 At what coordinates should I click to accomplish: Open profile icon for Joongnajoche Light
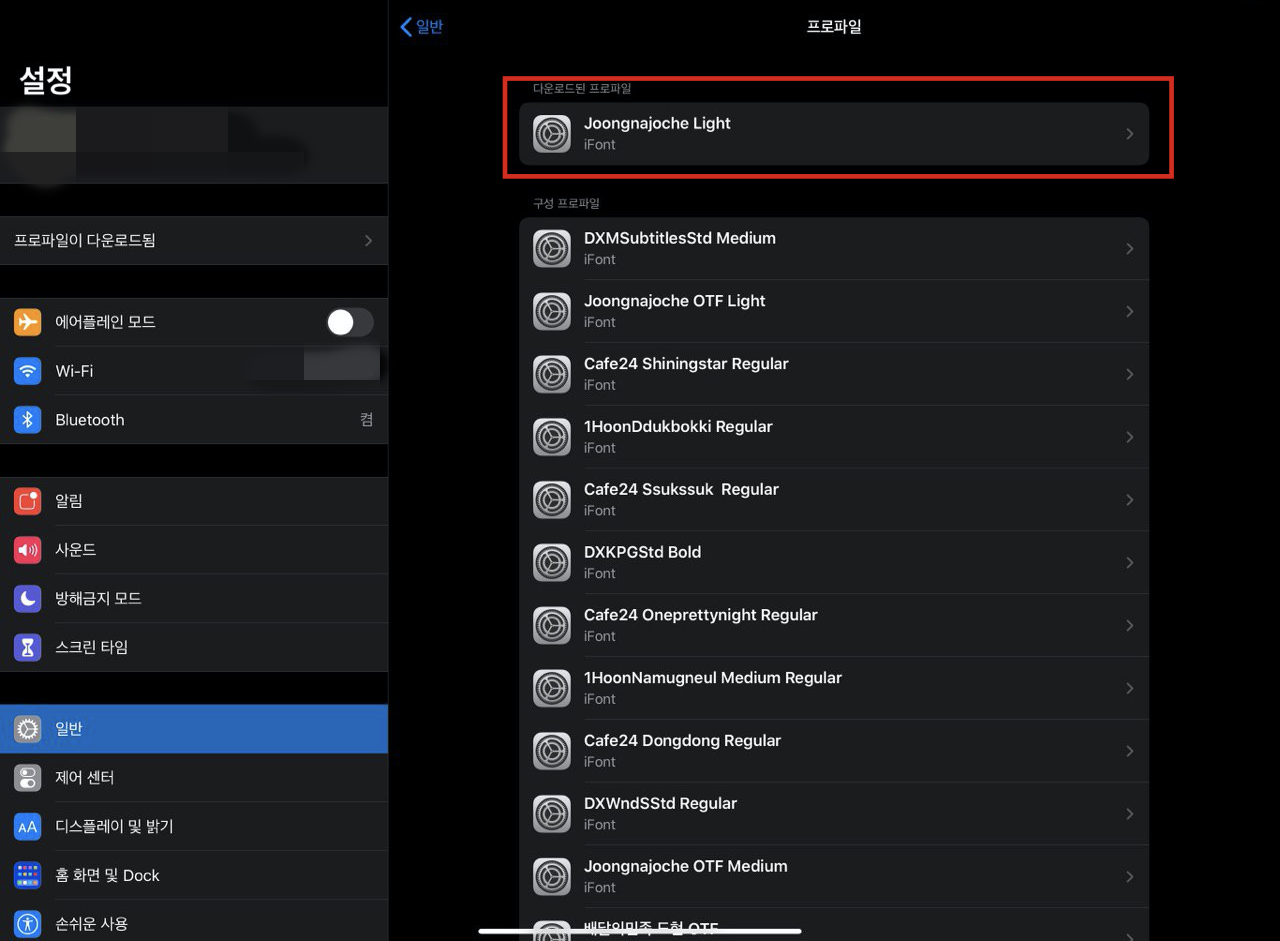pos(552,134)
